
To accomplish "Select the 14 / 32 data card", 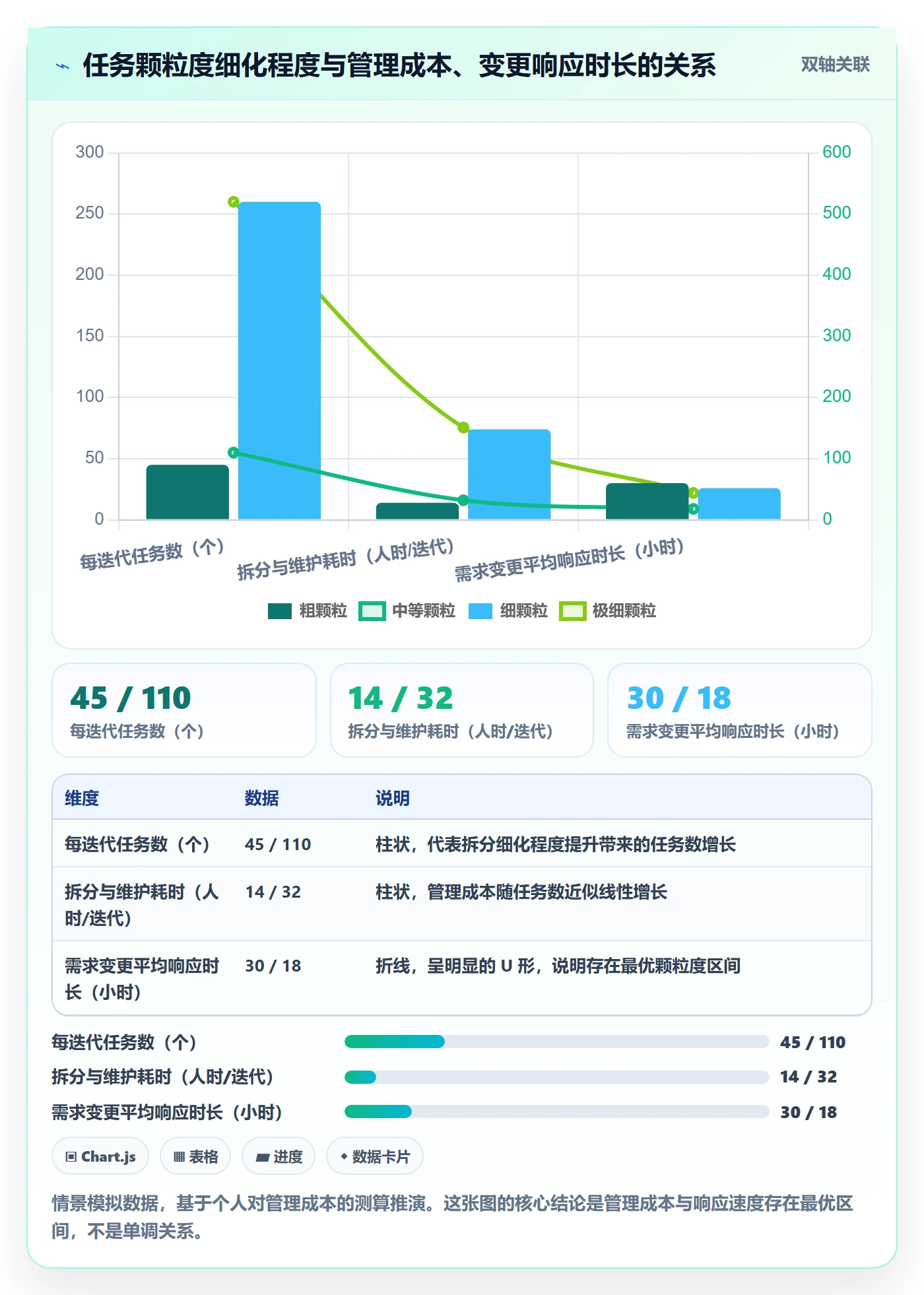I will pos(462,710).
